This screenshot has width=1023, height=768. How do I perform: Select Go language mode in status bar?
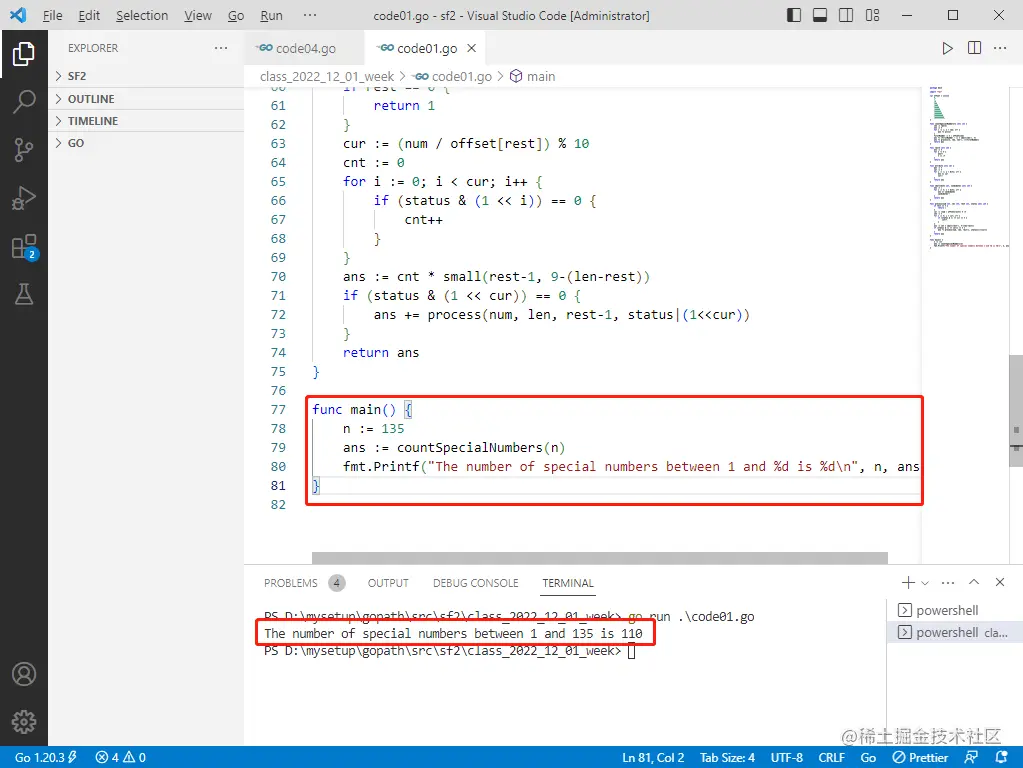(x=868, y=758)
